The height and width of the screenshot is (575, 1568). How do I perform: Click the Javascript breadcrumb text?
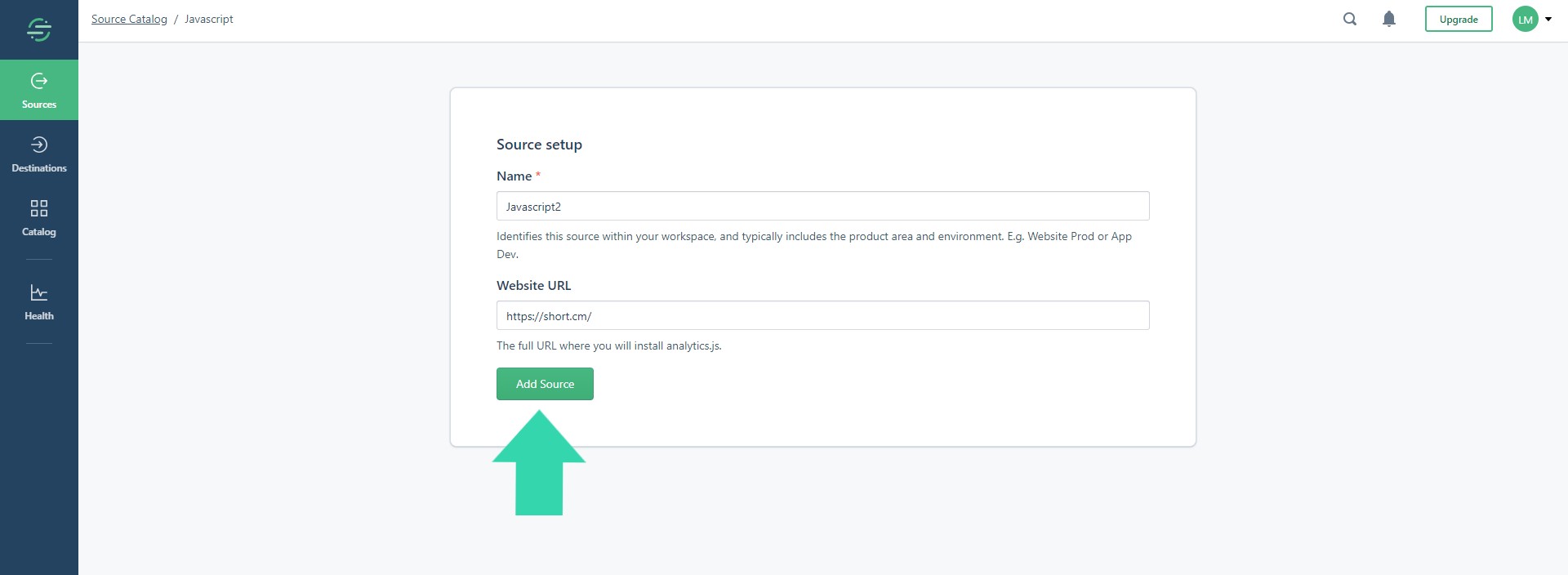pos(209,19)
